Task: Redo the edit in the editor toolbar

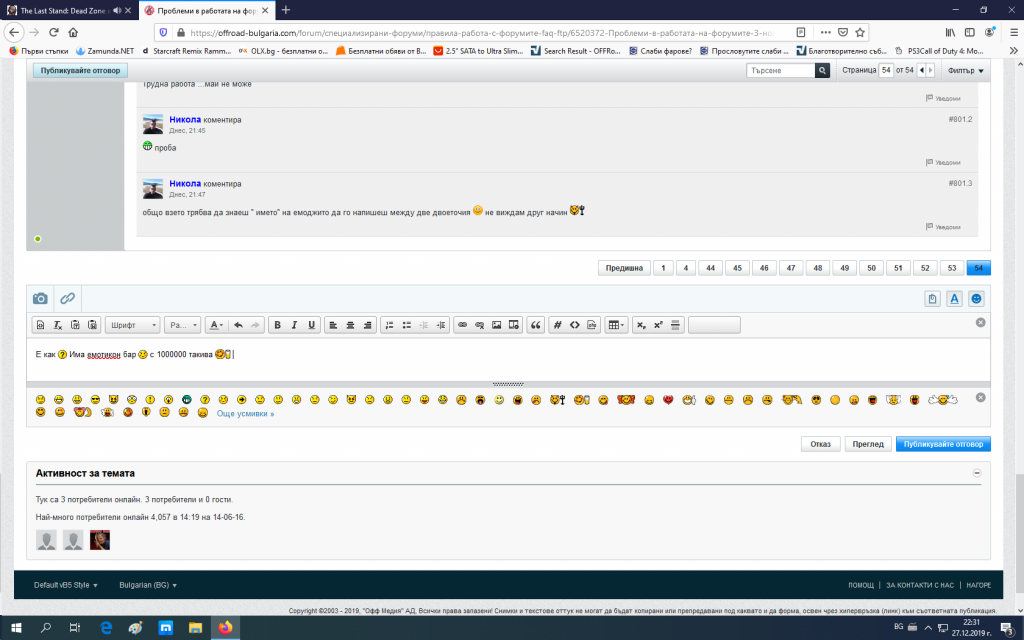Action: pos(255,325)
